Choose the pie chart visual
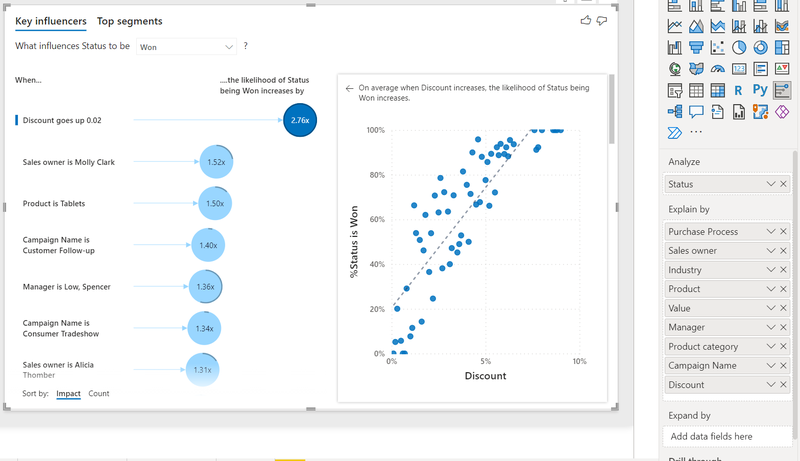This screenshot has height=461, width=800. (x=739, y=47)
